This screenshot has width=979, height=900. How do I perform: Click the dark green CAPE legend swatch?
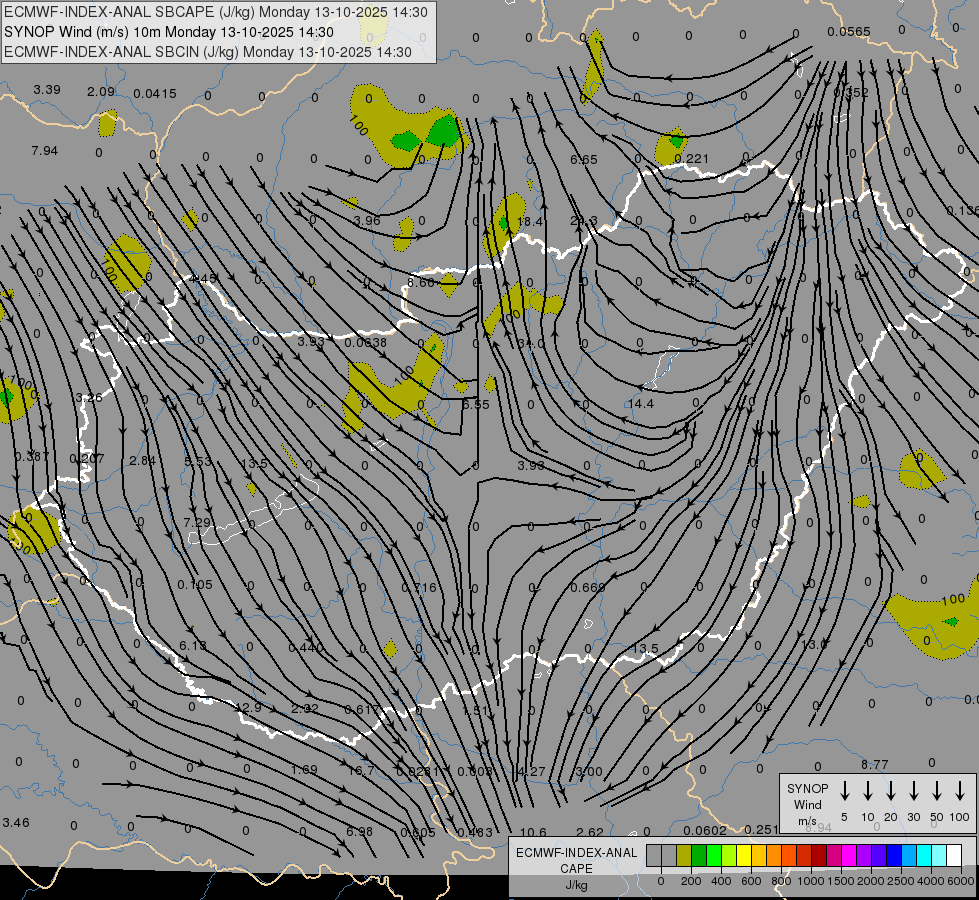click(x=699, y=855)
